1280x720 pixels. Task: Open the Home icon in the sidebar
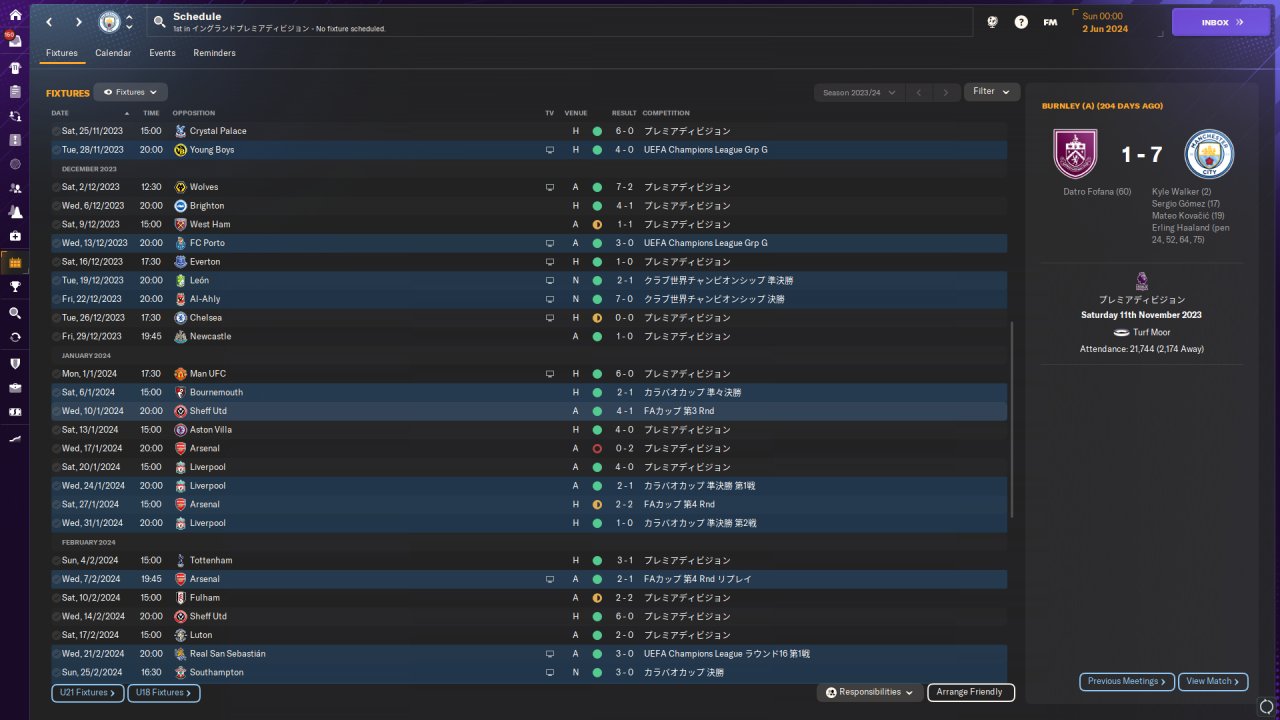click(x=14, y=15)
